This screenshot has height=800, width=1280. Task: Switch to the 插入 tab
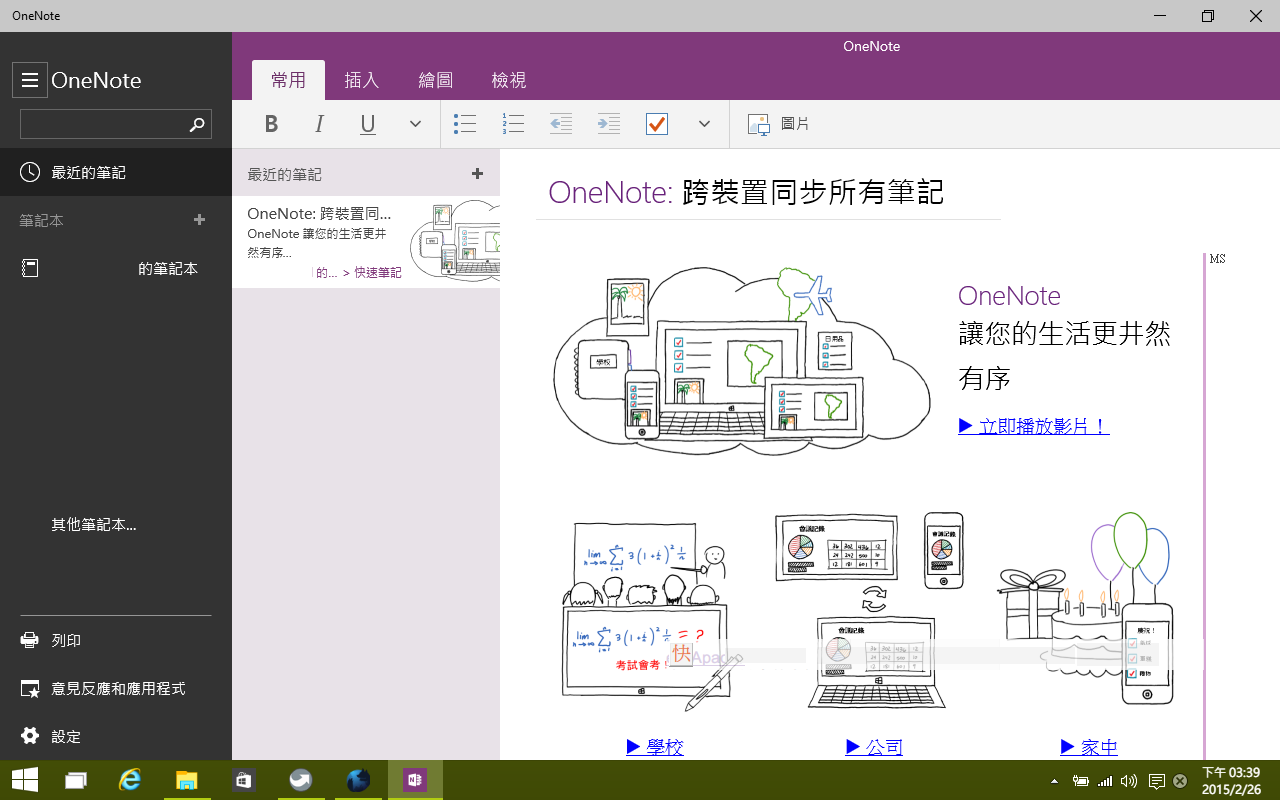point(362,80)
